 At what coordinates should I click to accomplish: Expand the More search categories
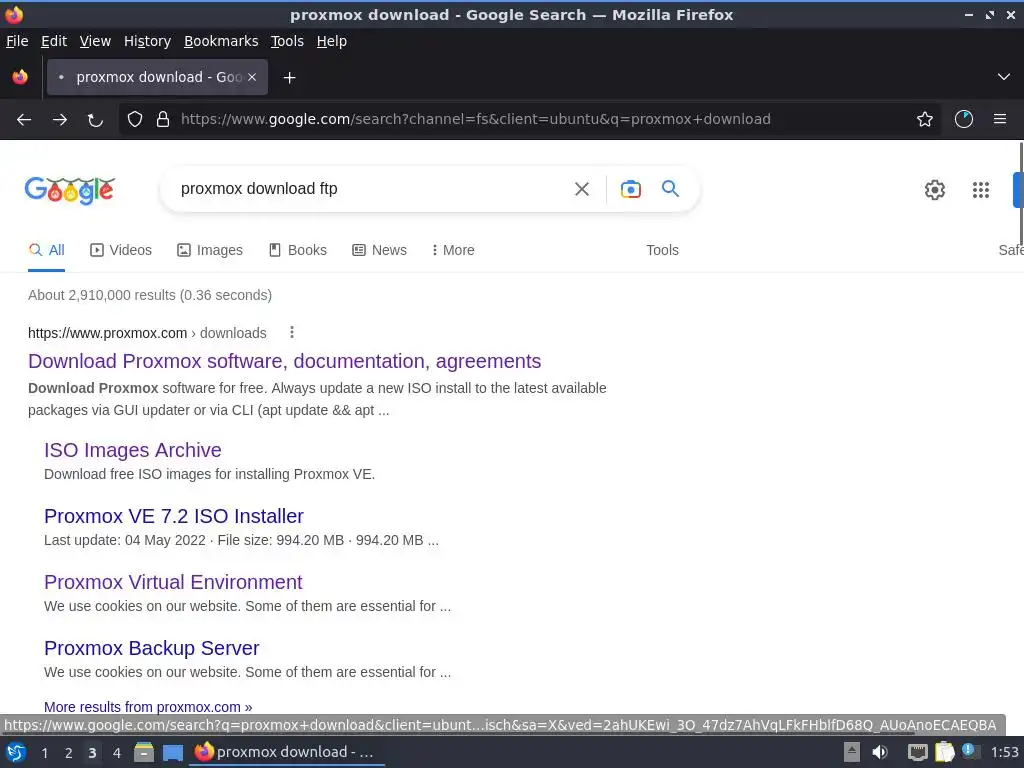[453, 250]
